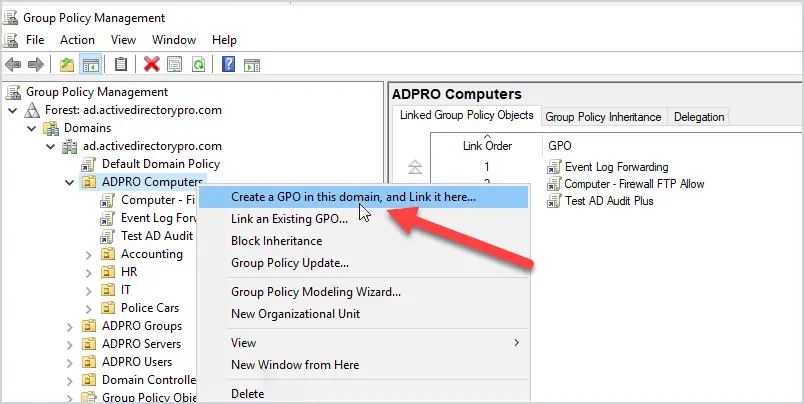Switch to Group Policy Inheritance tab

(603, 117)
